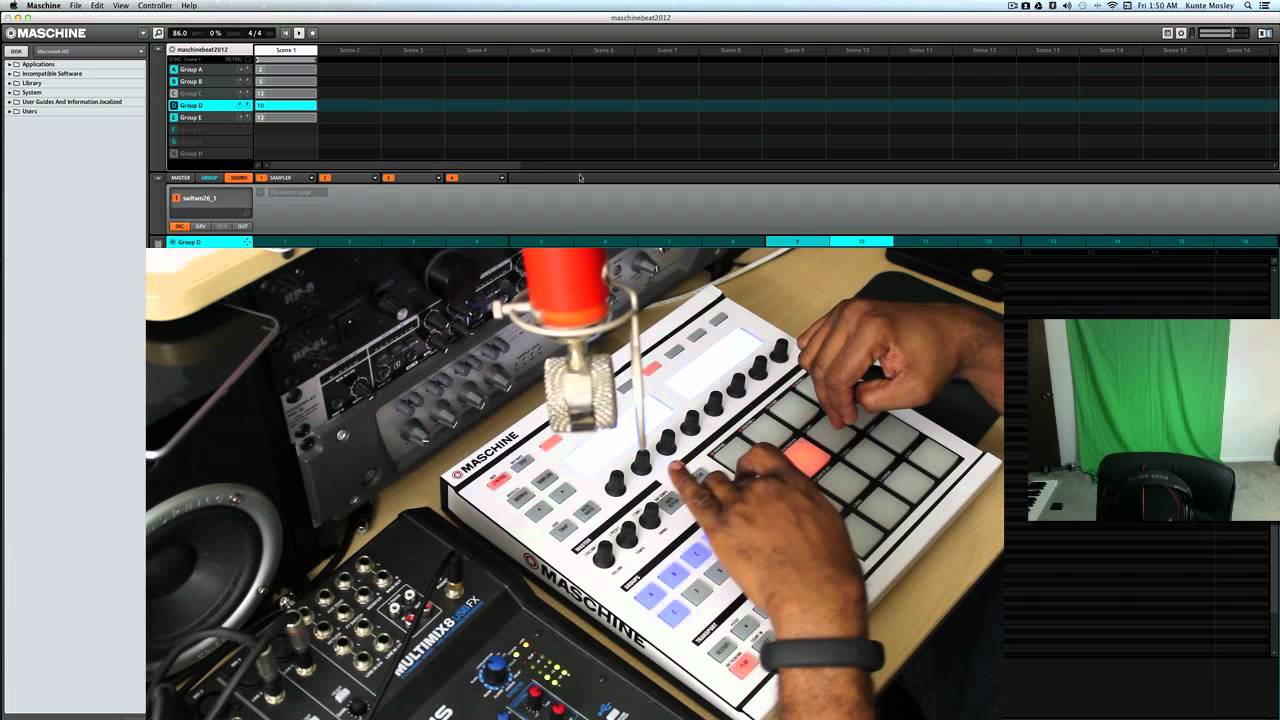The height and width of the screenshot is (720, 1280).
Task: Start playback with the Play button
Action: tap(299, 33)
